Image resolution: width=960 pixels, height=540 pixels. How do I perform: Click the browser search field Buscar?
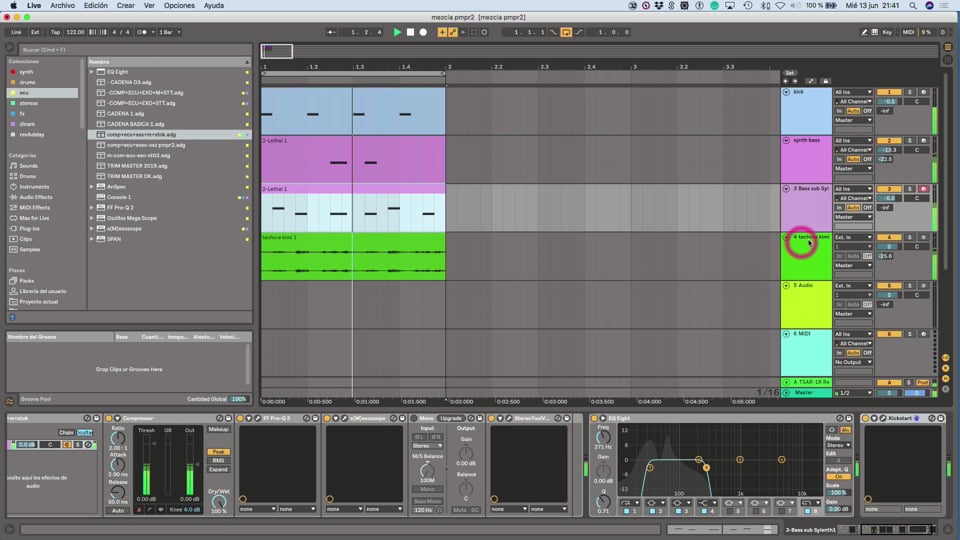135,50
